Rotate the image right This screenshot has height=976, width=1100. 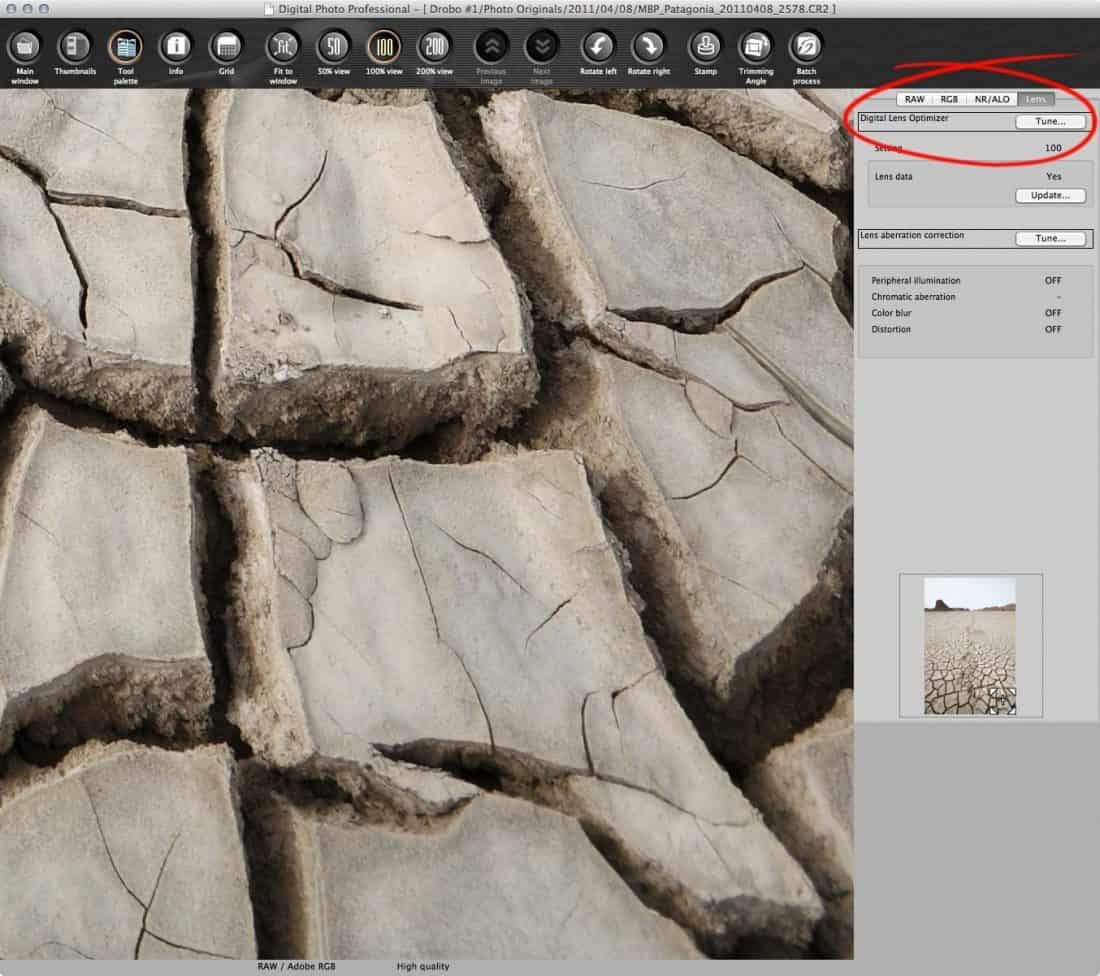coord(648,47)
